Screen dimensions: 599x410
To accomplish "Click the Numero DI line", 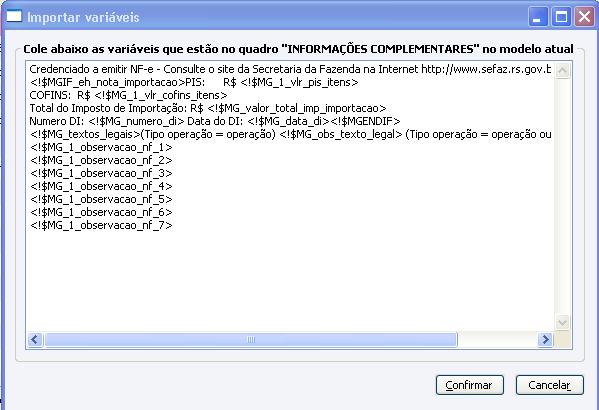I will coord(215,121).
